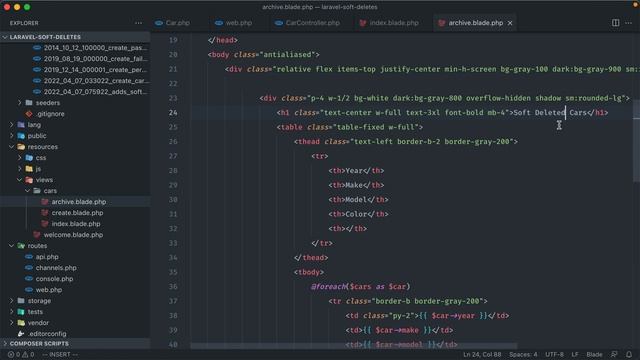Expand the storage folder chevron
Image resolution: width=640 pixels, height=360 pixels.
point(12,301)
